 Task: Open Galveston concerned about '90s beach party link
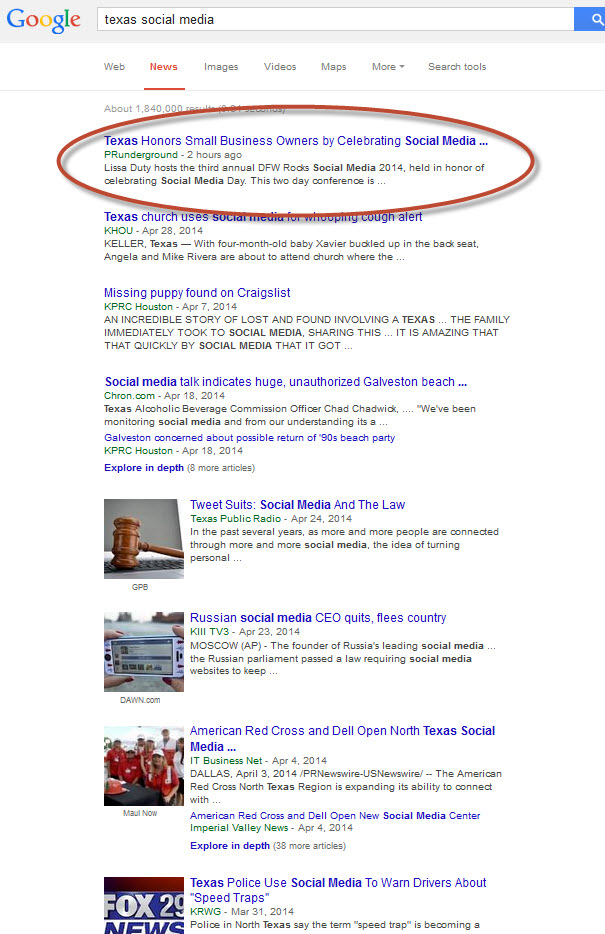click(x=250, y=438)
